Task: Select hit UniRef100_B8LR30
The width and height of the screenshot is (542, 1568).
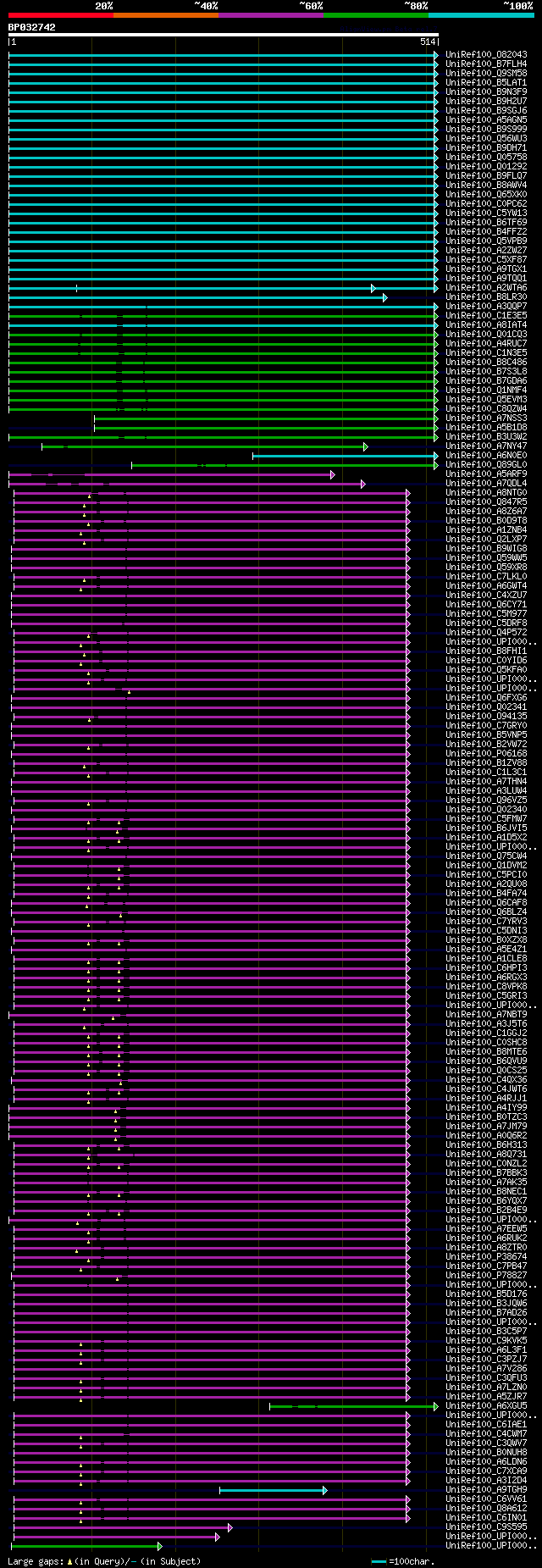Action: (x=486, y=296)
